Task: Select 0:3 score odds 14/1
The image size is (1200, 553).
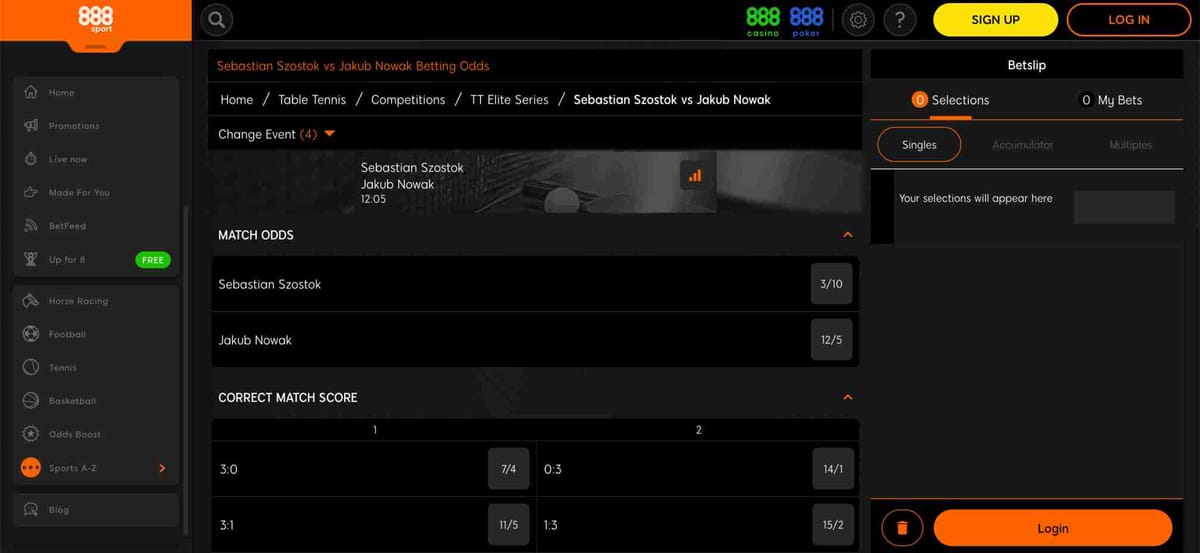Action: 833,469
